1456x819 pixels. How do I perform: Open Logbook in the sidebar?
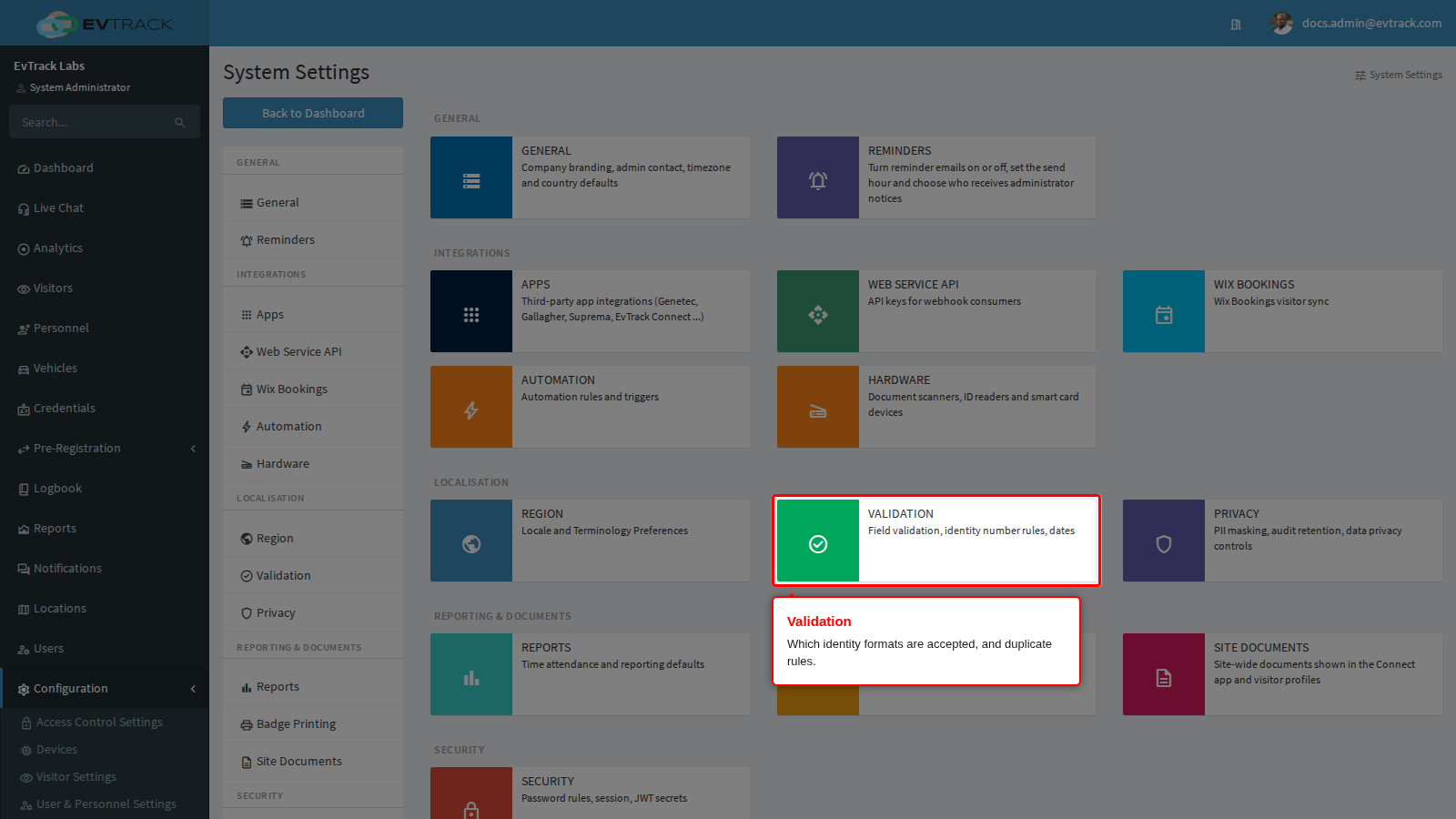pos(105,489)
